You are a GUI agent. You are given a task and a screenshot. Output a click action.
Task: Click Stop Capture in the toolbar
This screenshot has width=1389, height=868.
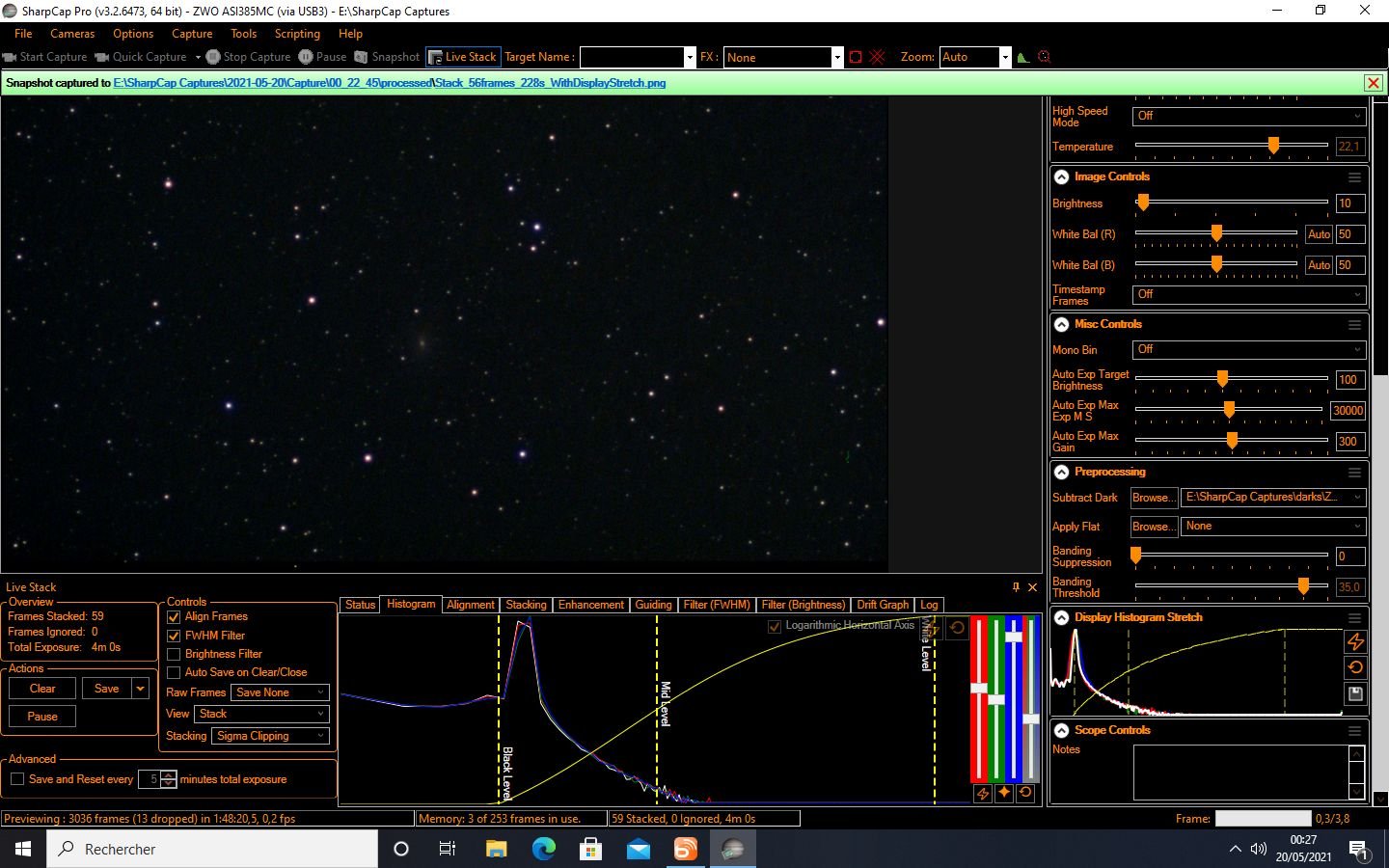coord(248,57)
